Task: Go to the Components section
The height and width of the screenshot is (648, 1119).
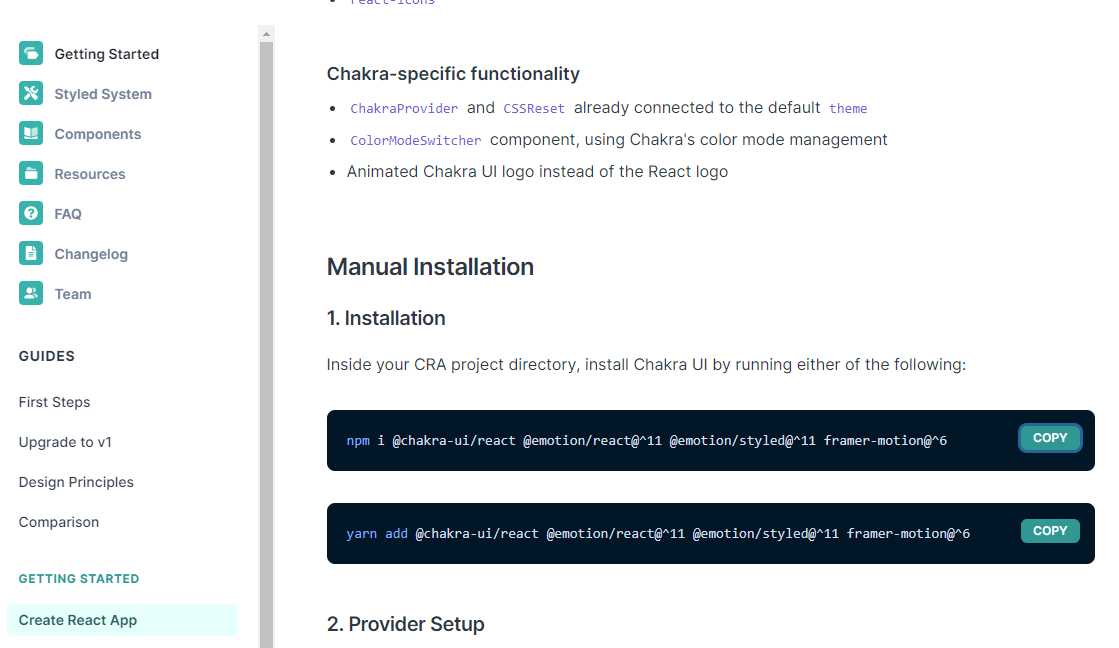Action: click(98, 134)
